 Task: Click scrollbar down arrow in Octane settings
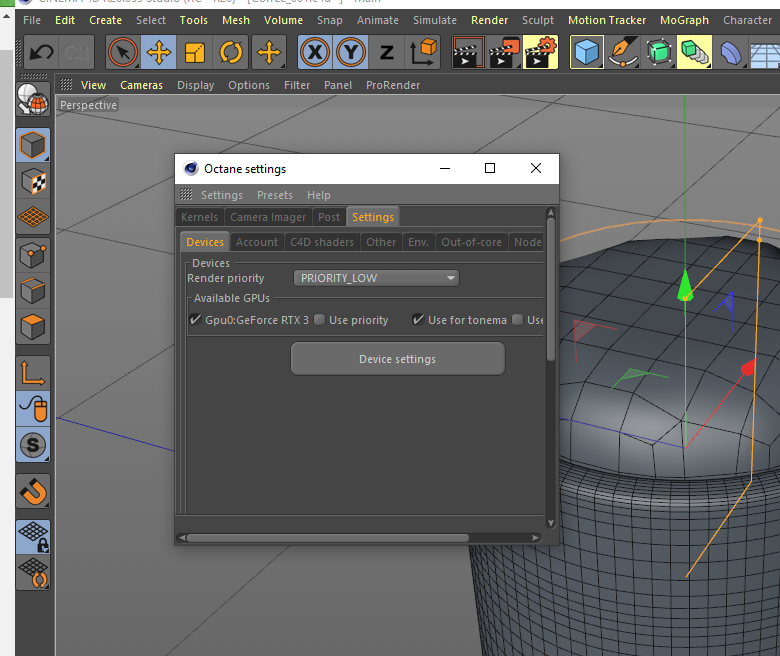click(551, 523)
